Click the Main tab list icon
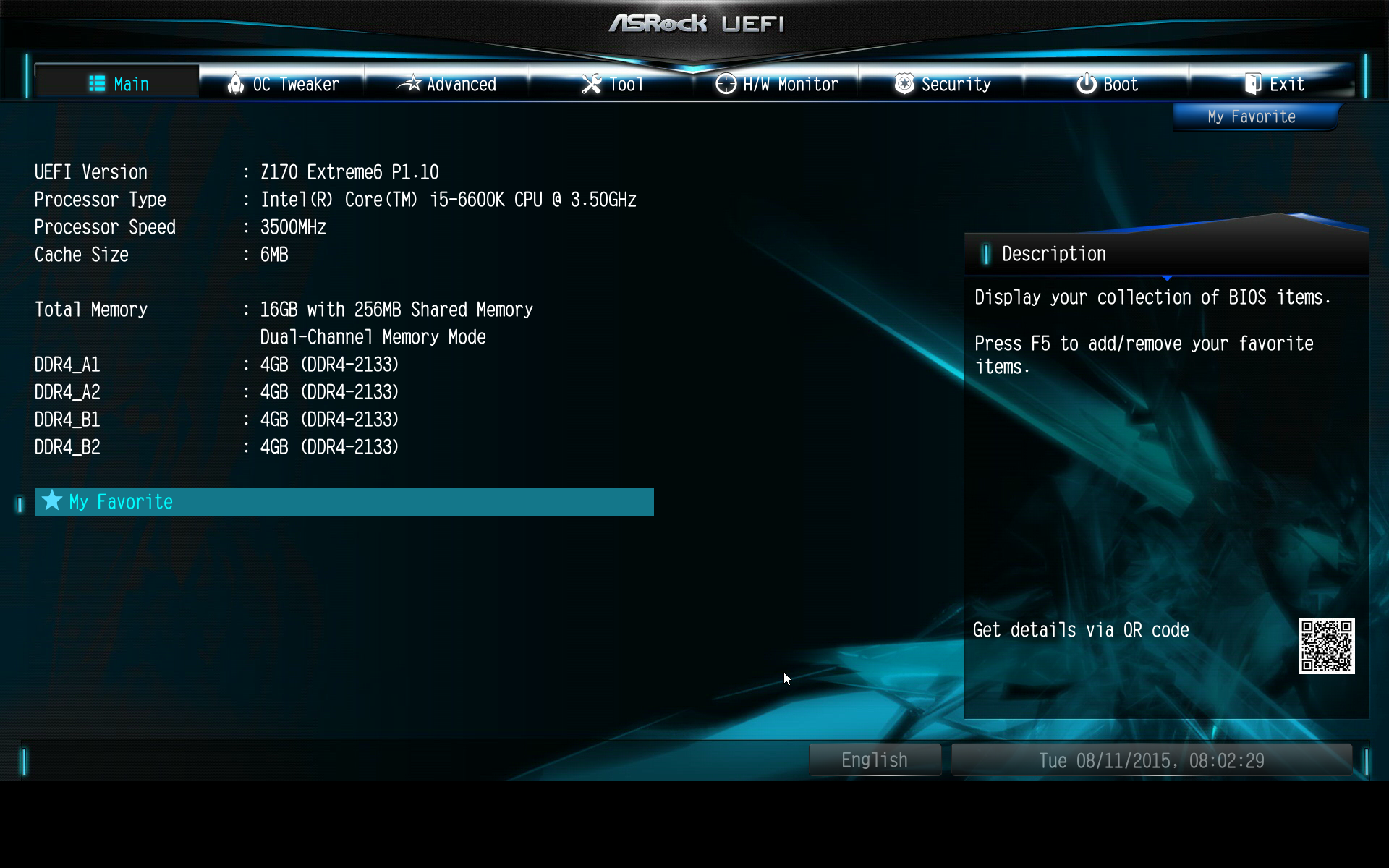This screenshot has height=868, width=1389. click(x=97, y=84)
